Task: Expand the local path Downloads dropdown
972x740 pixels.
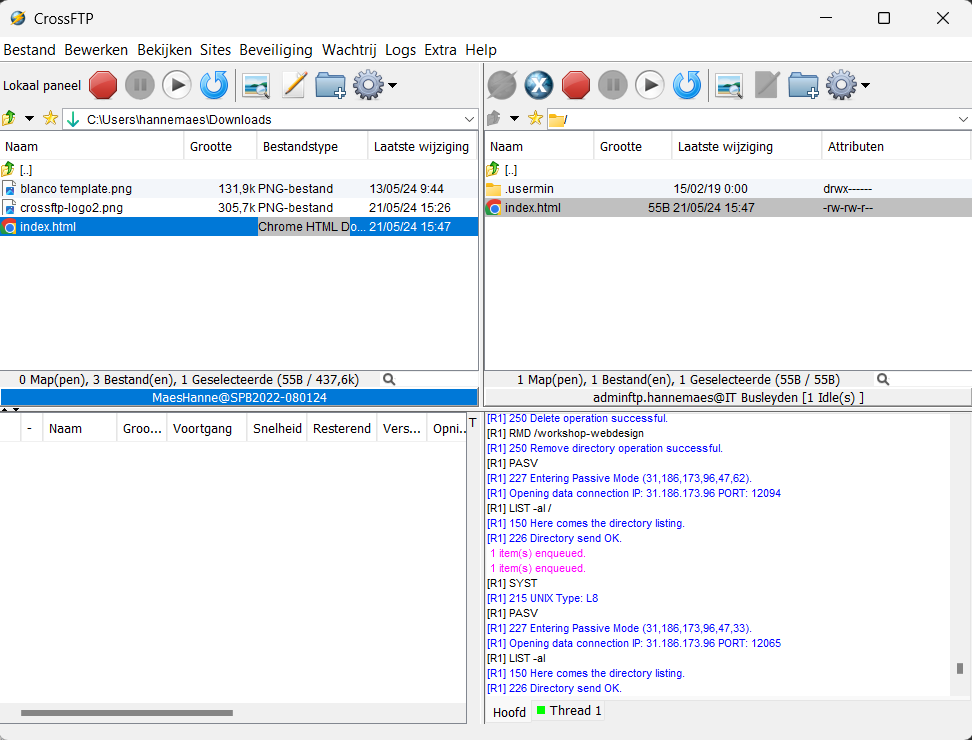Action: coord(469,119)
